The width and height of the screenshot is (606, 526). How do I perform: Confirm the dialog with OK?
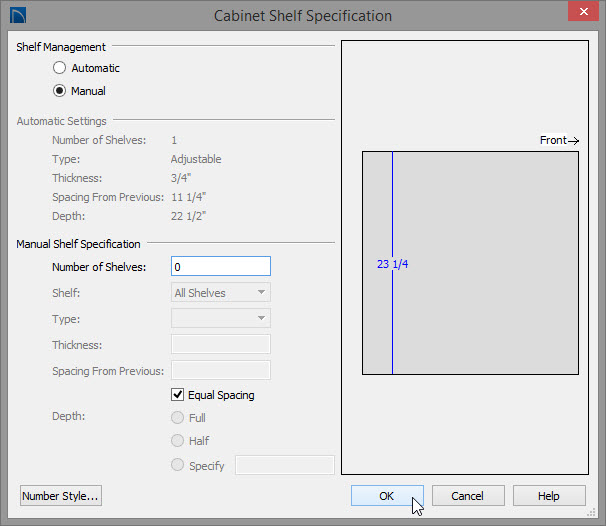(387, 496)
